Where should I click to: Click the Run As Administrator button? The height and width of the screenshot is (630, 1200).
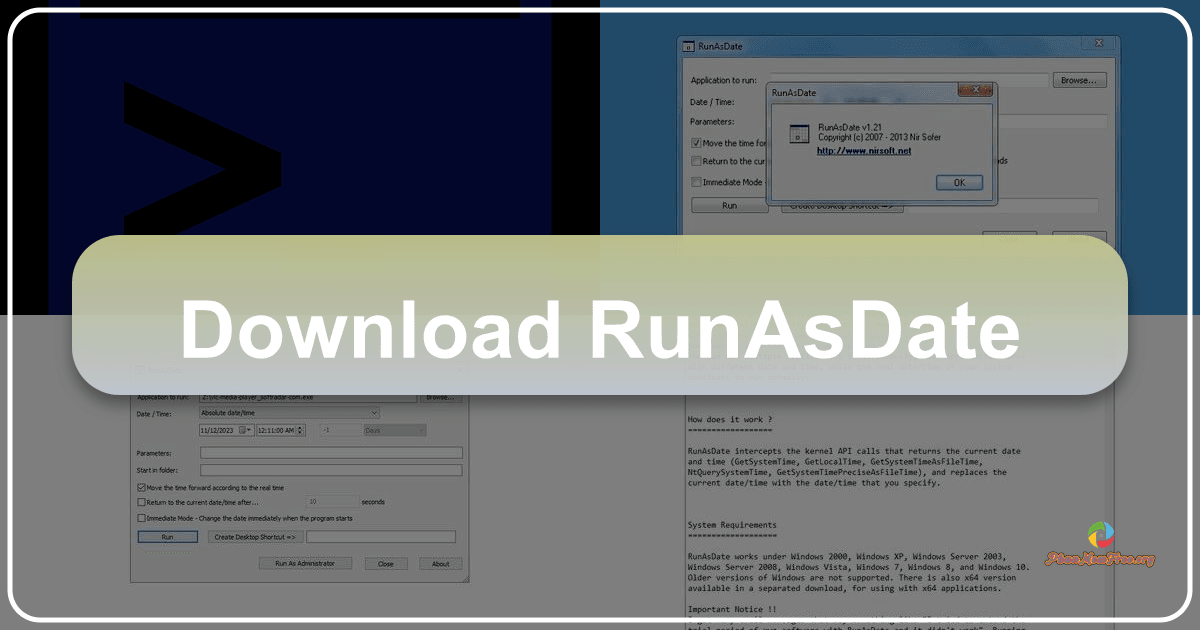click(x=305, y=563)
